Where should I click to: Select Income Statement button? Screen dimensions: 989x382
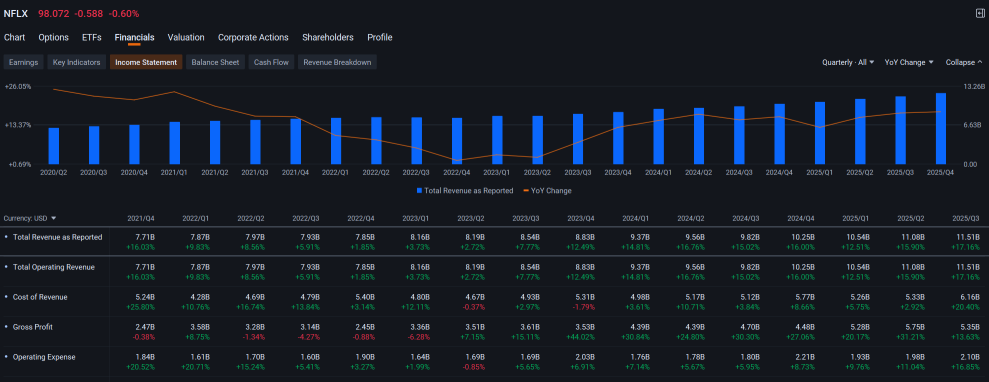coord(146,62)
